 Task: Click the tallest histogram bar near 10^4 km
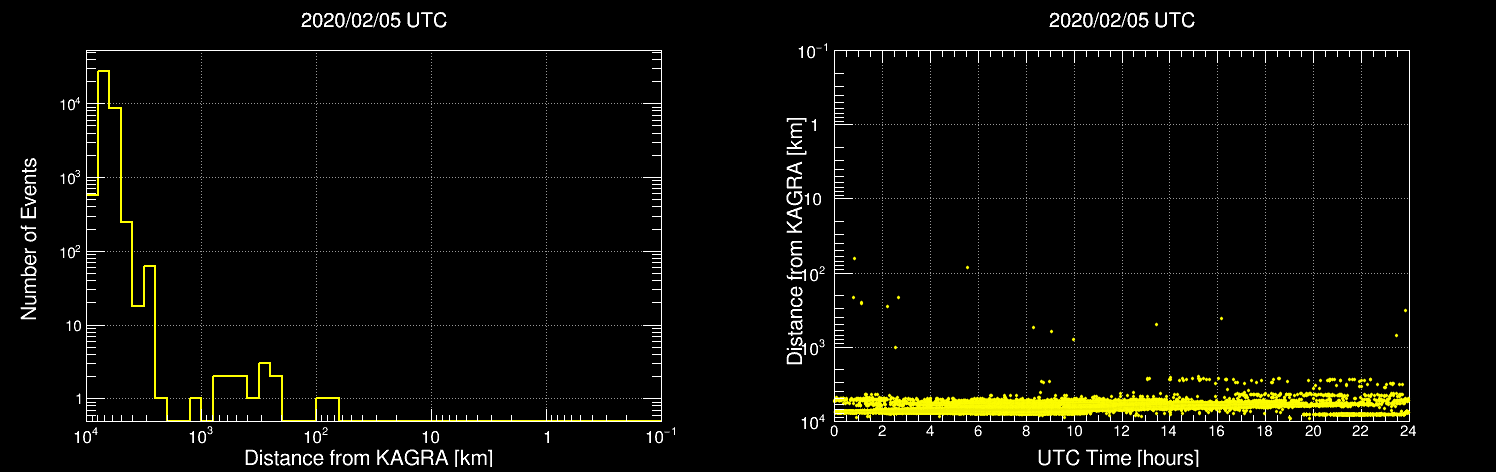[103, 245]
